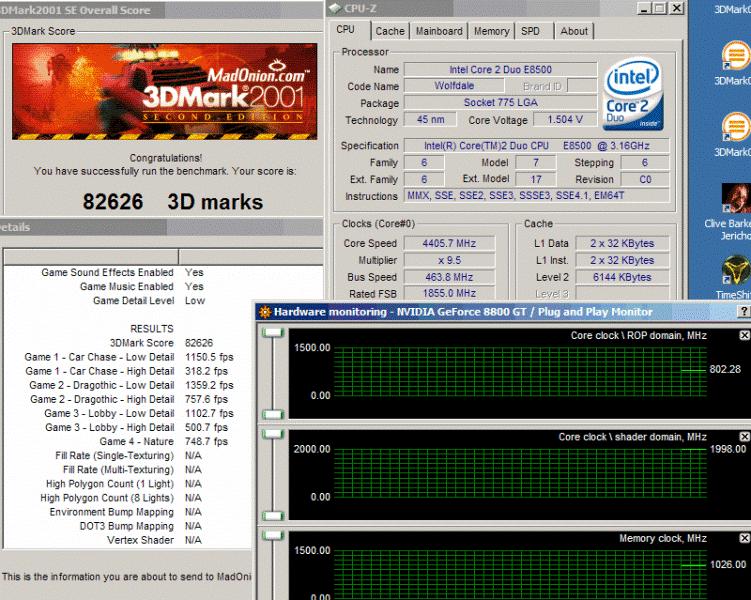This screenshot has width=751, height=600.
Task: Click the Rated FSB value '1855.0 MHz'
Action: coord(449,293)
